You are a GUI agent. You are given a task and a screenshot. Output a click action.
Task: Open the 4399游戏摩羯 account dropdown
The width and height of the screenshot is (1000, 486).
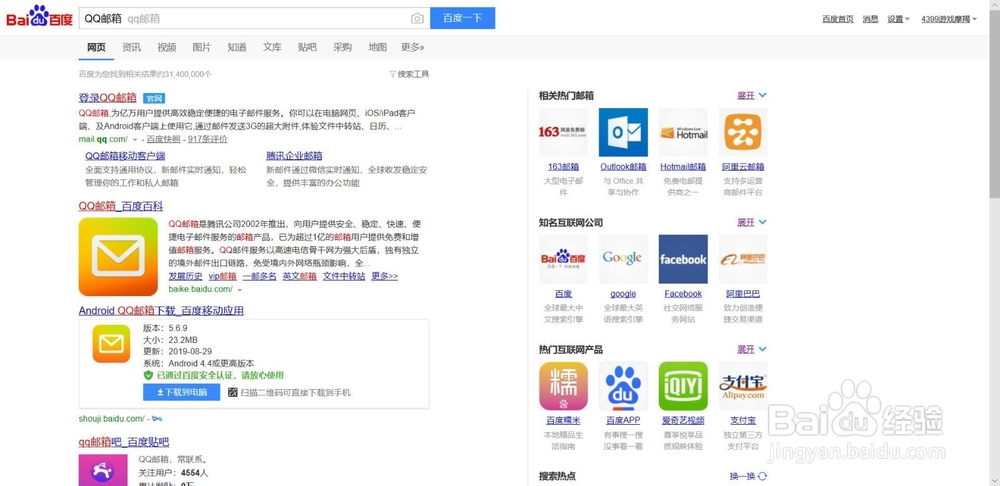[949, 19]
